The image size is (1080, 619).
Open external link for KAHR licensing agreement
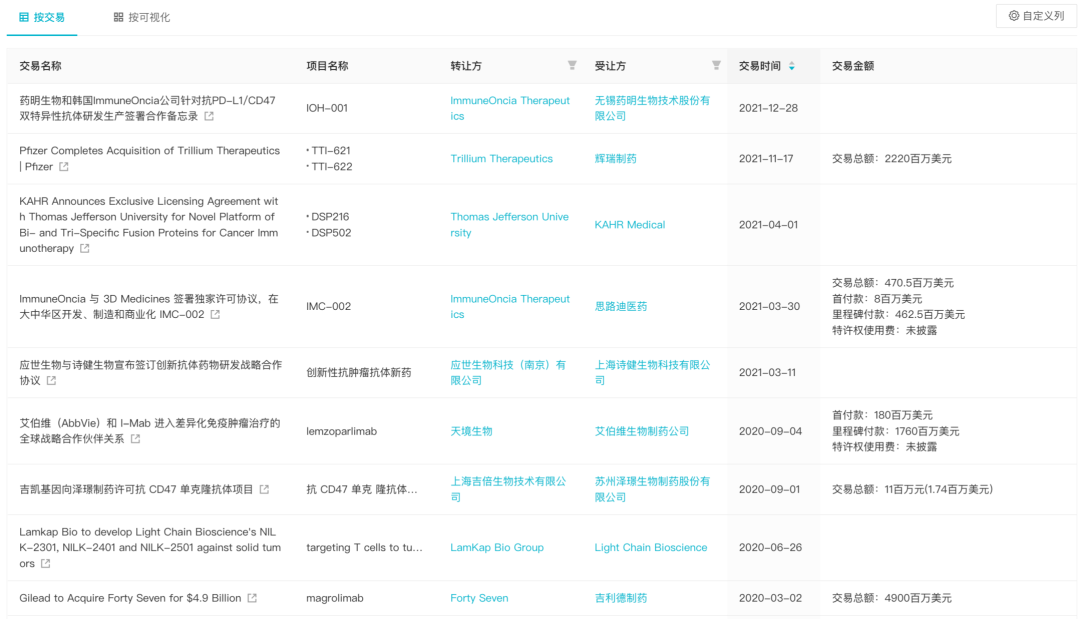85,249
